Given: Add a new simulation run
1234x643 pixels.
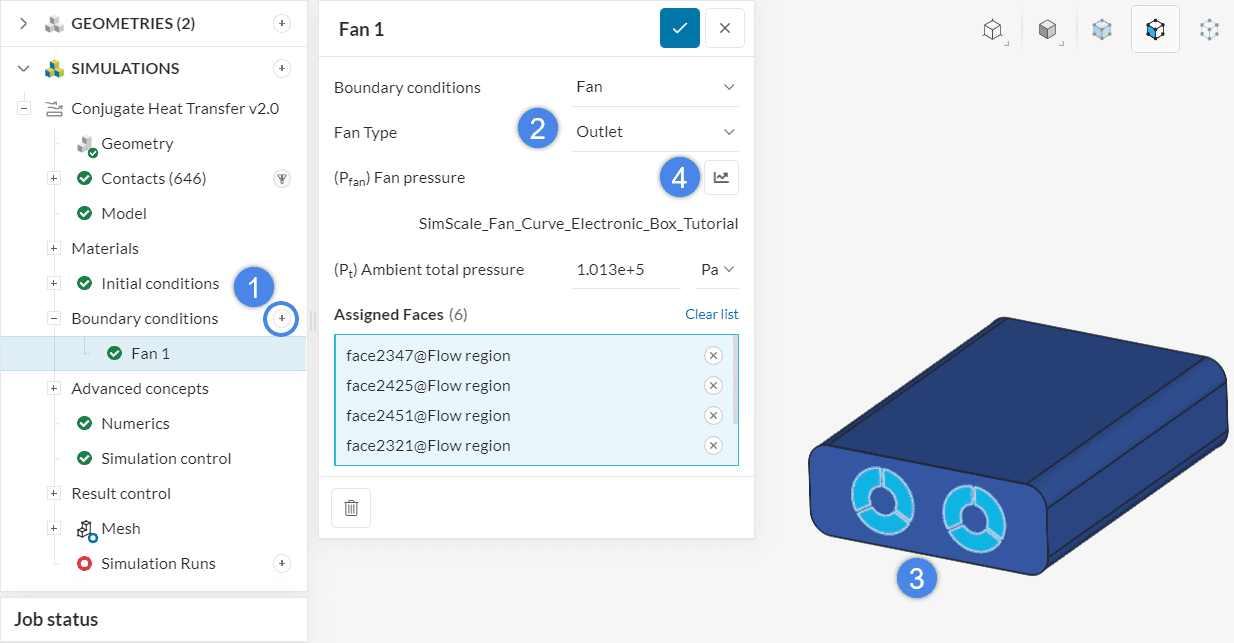Looking at the screenshot, I should point(282,563).
